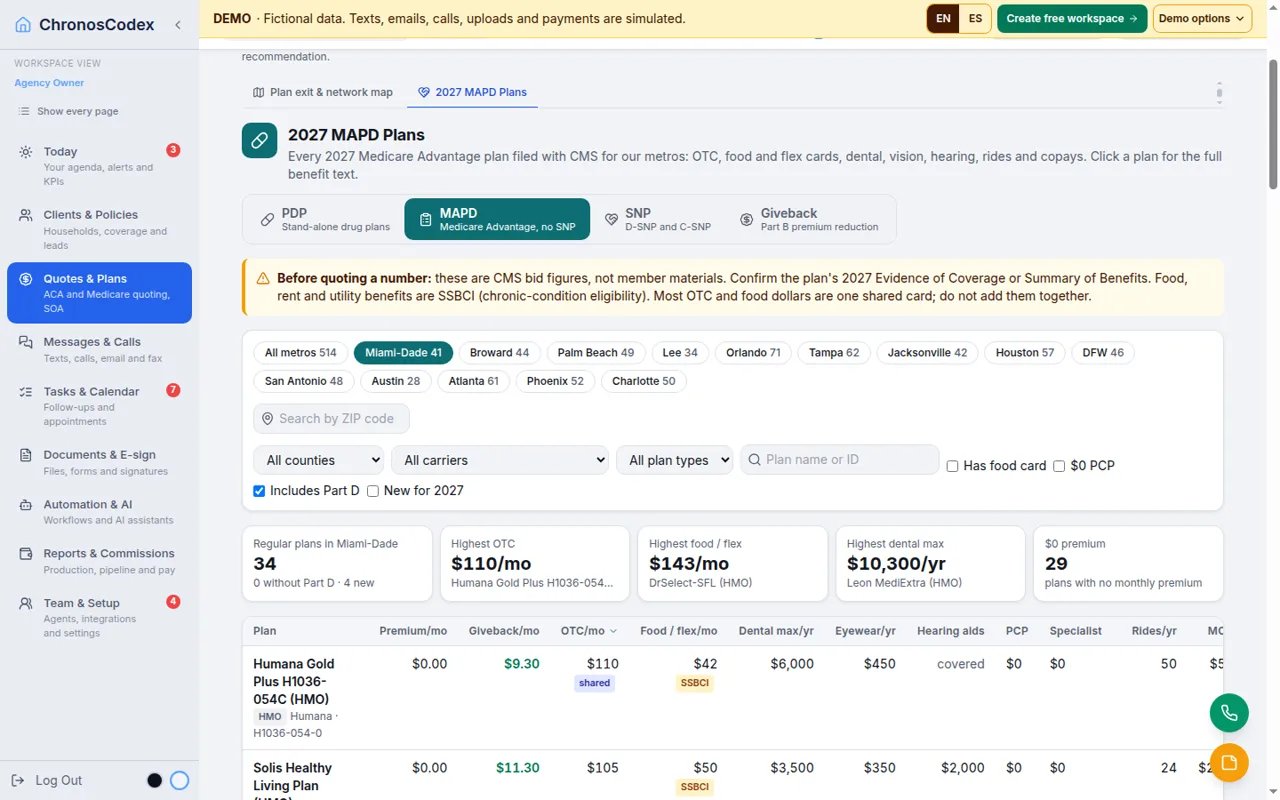Check the $0 PCP checkbox
The image size is (1280, 800).
(1059, 466)
